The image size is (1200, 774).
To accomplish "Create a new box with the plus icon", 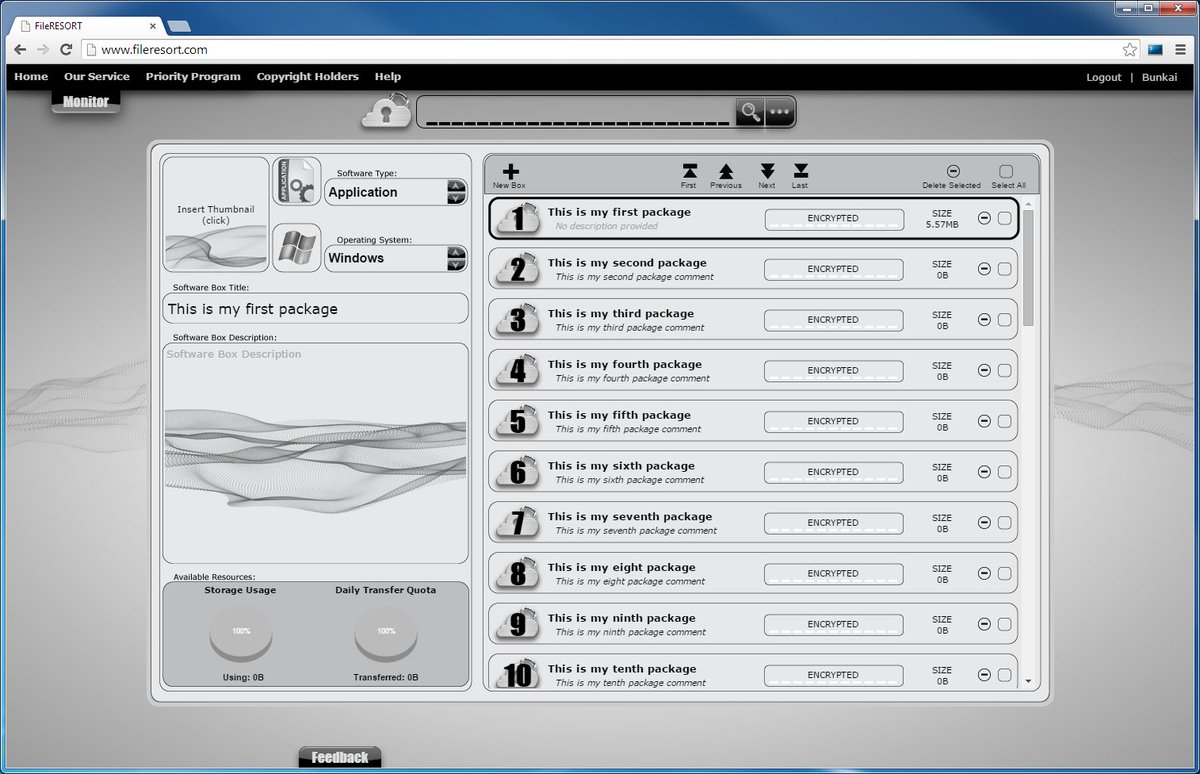I will [509, 170].
